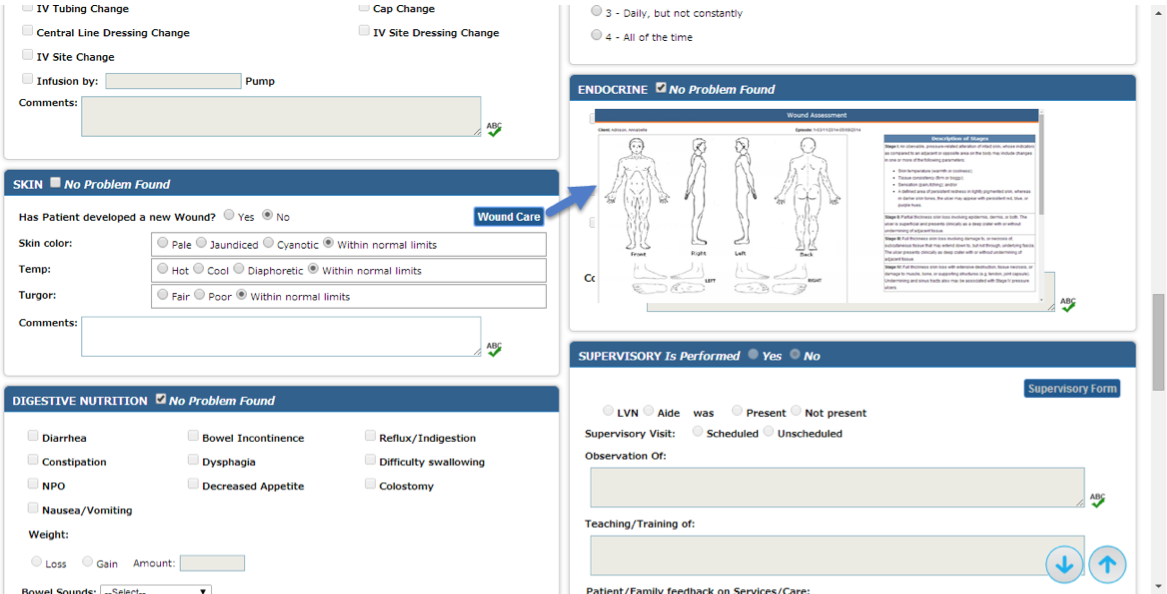Select weight Gain radio button

(x=87, y=562)
